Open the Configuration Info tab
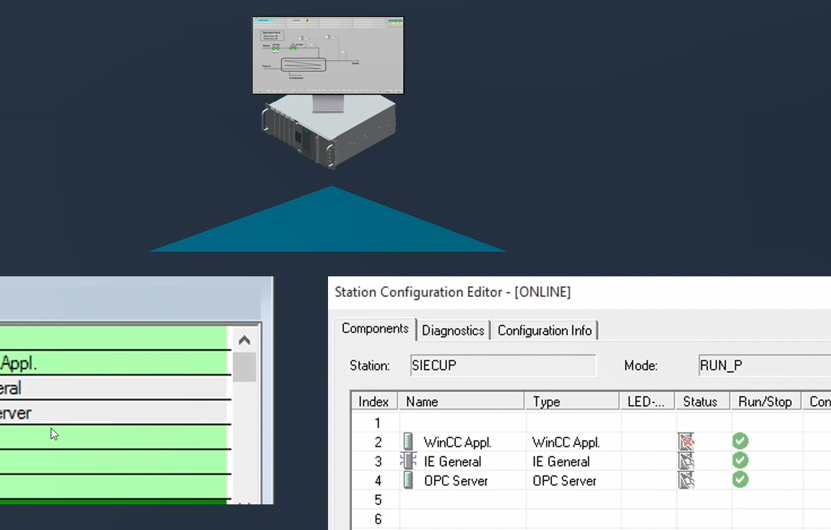831x530 pixels. [544, 331]
